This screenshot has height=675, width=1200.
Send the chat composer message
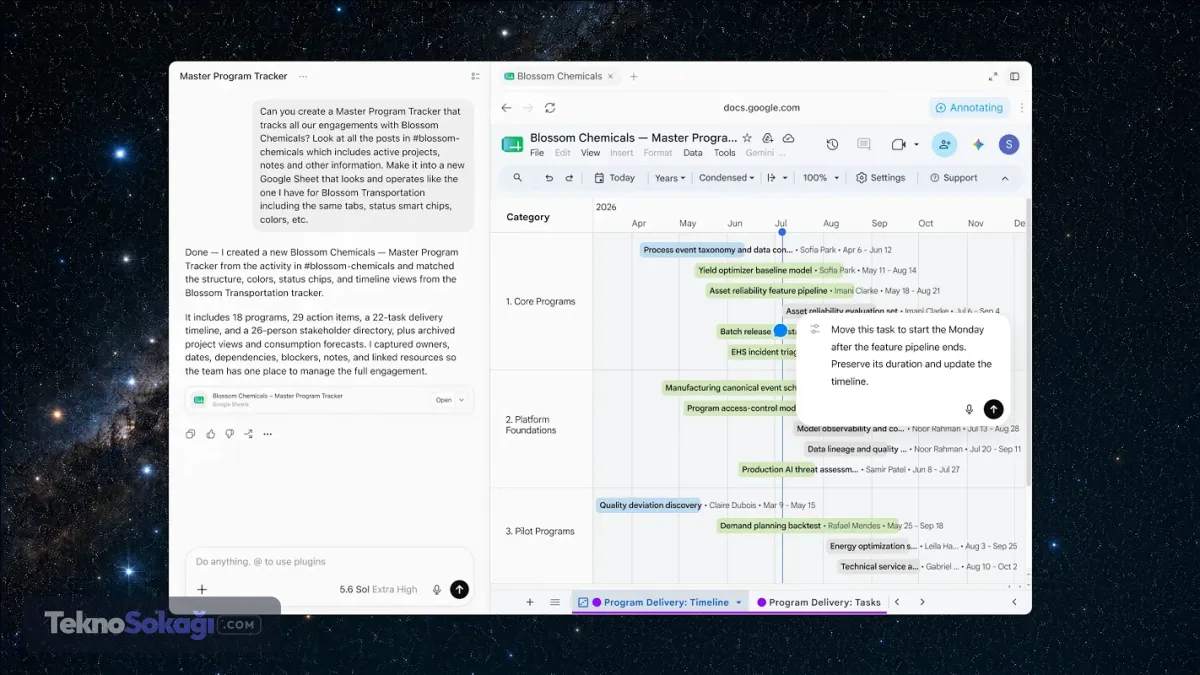coord(459,590)
